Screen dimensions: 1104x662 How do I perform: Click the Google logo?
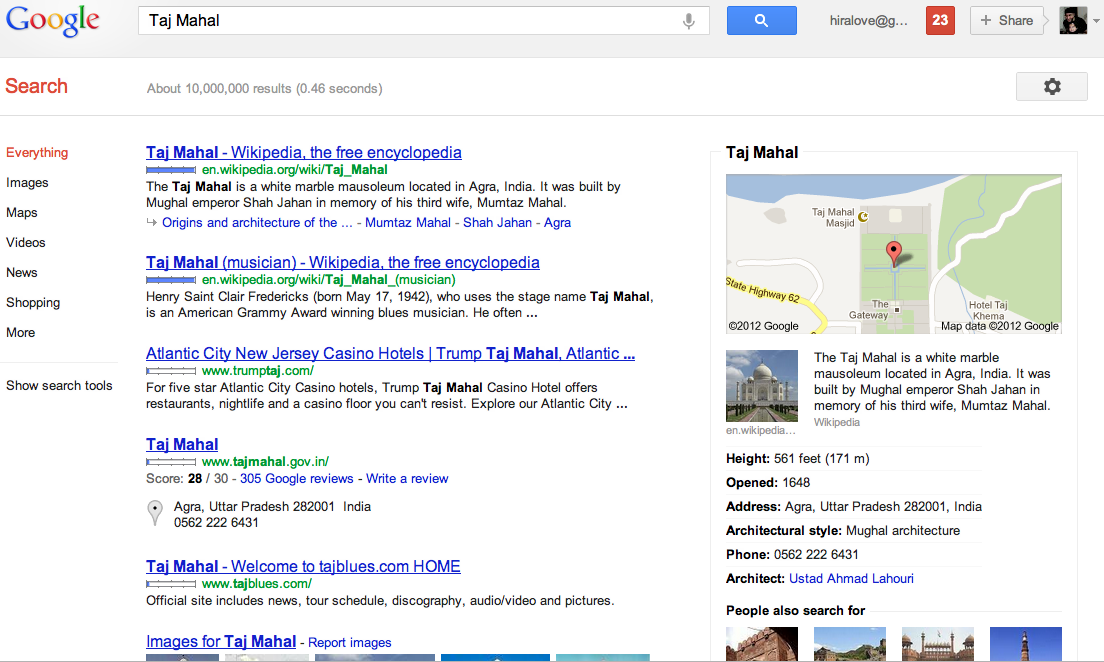(53, 20)
